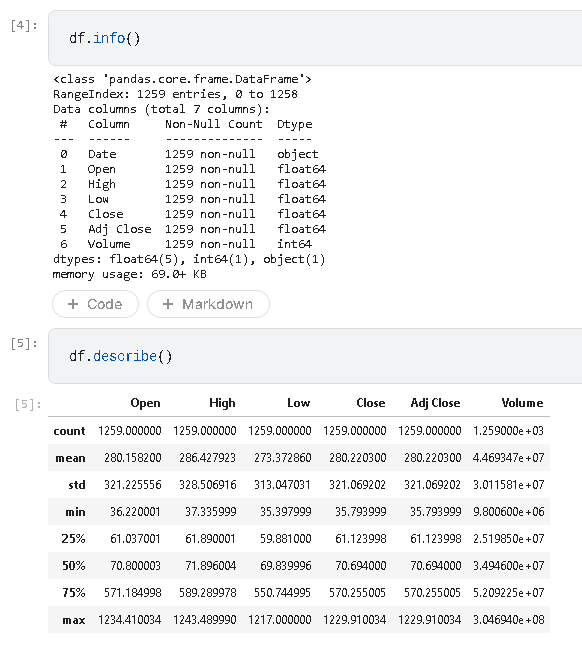Click into the df.info() code cell
Viewport: 582px width, 662px height.
point(315,38)
